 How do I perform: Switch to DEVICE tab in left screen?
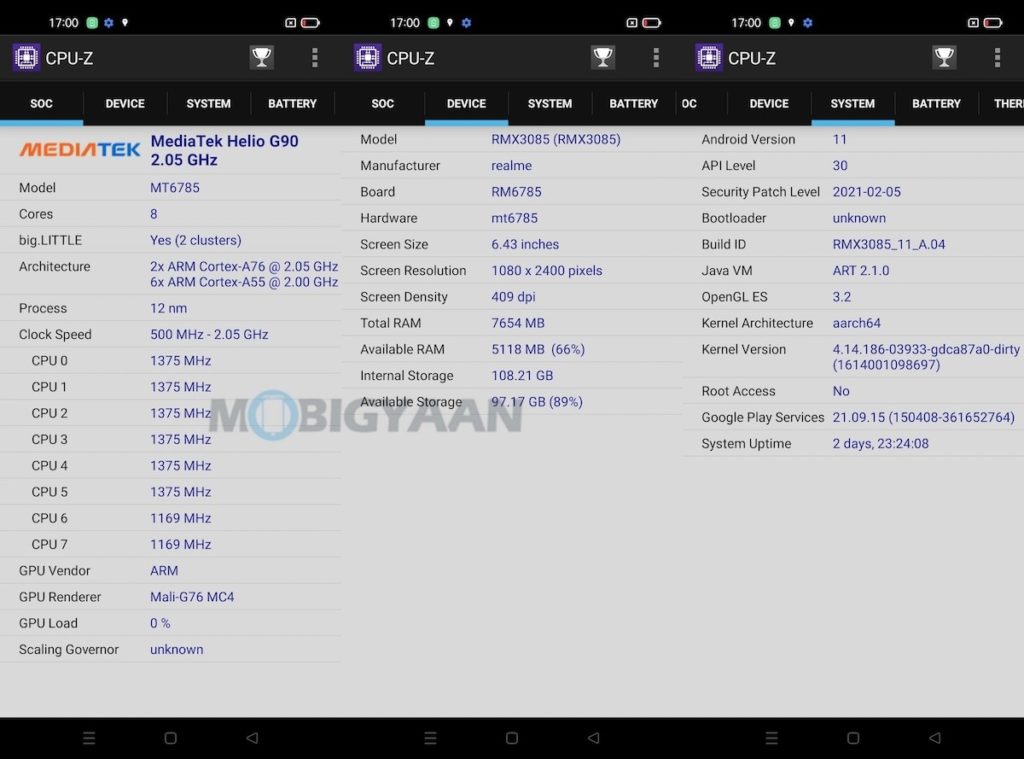[x=125, y=103]
